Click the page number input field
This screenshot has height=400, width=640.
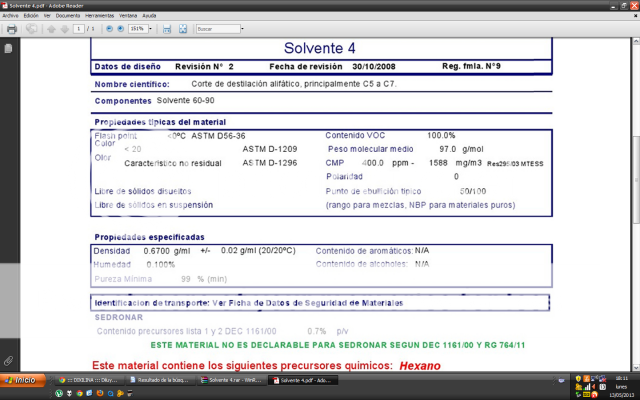click(79, 29)
